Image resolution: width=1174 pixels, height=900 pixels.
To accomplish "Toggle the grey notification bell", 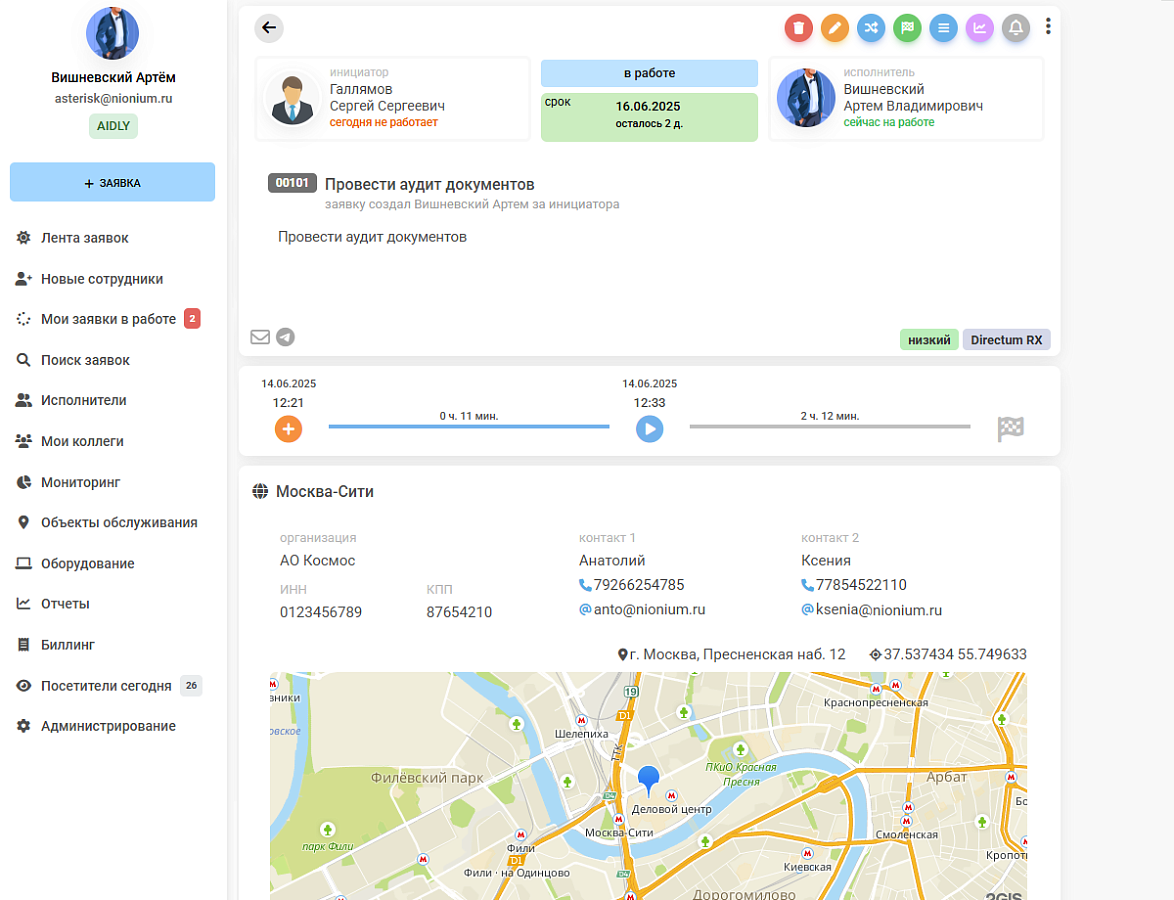I will point(1016,28).
